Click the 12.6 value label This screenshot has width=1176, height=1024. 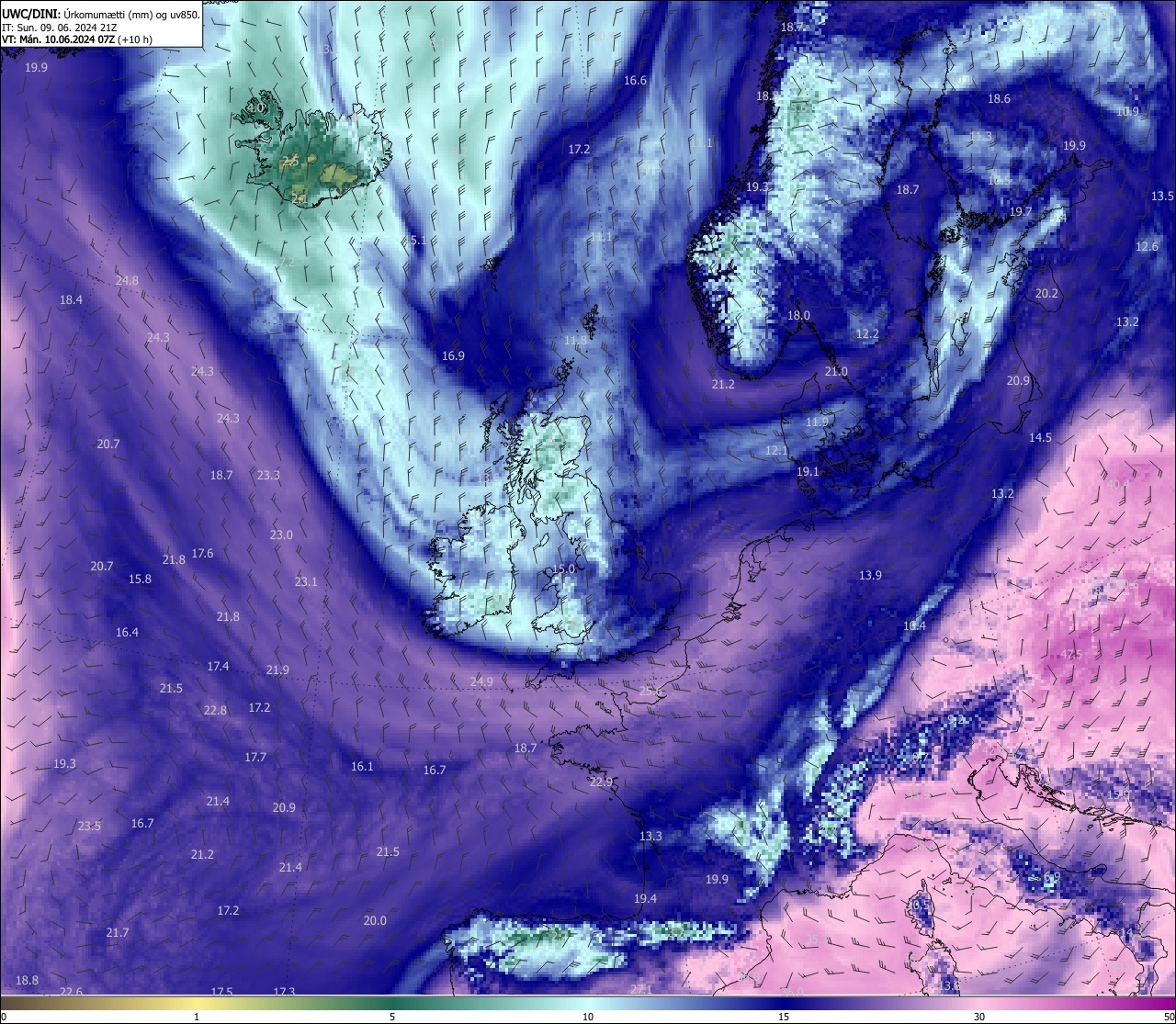click(1147, 247)
